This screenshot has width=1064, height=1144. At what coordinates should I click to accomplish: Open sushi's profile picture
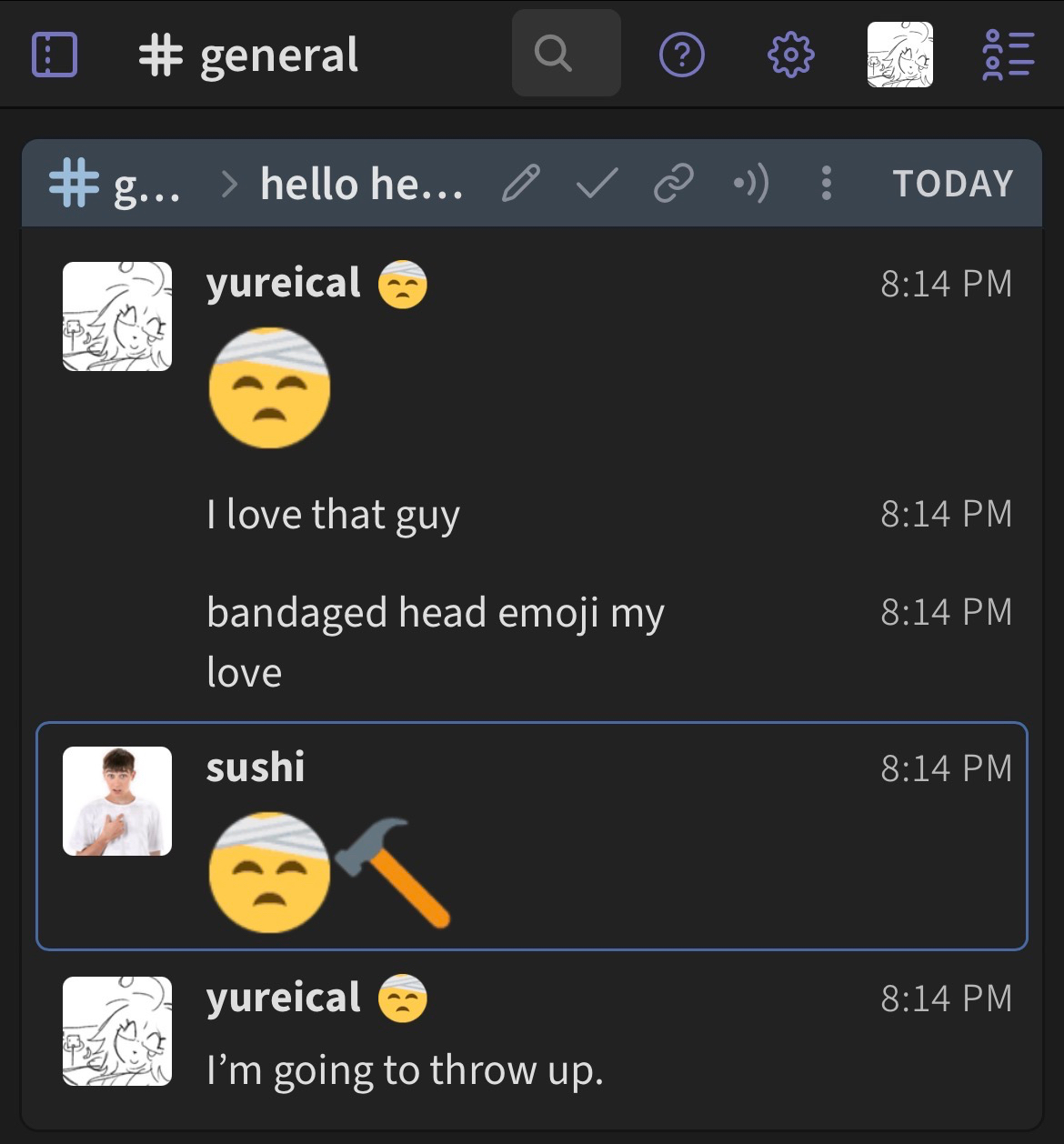pyautogui.click(x=117, y=801)
